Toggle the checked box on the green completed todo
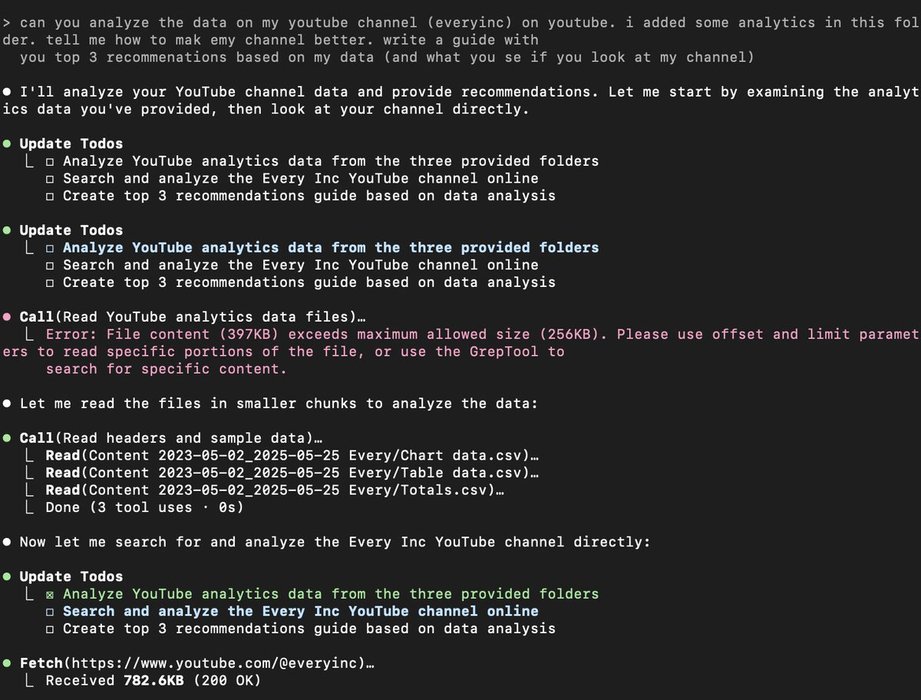The image size is (921, 700). pos(50,594)
